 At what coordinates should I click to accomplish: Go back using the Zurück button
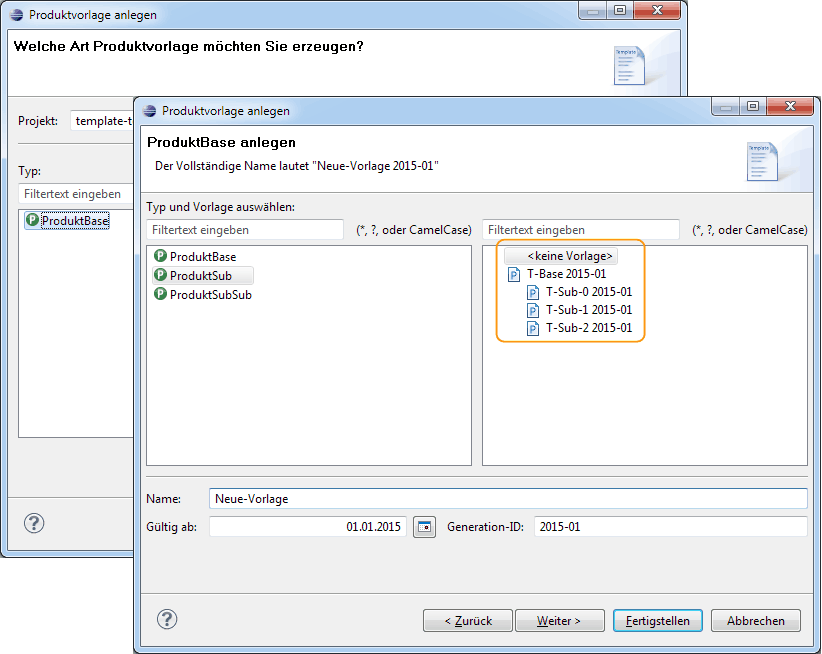pos(467,620)
